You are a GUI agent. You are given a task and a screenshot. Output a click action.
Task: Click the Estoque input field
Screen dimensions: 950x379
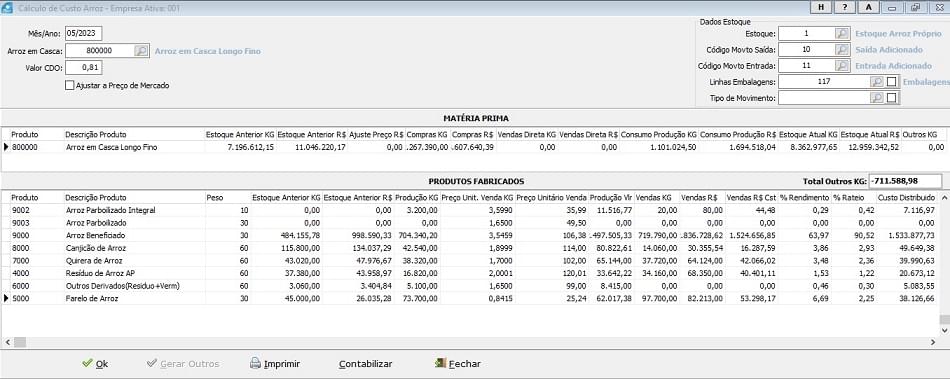(x=806, y=33)
